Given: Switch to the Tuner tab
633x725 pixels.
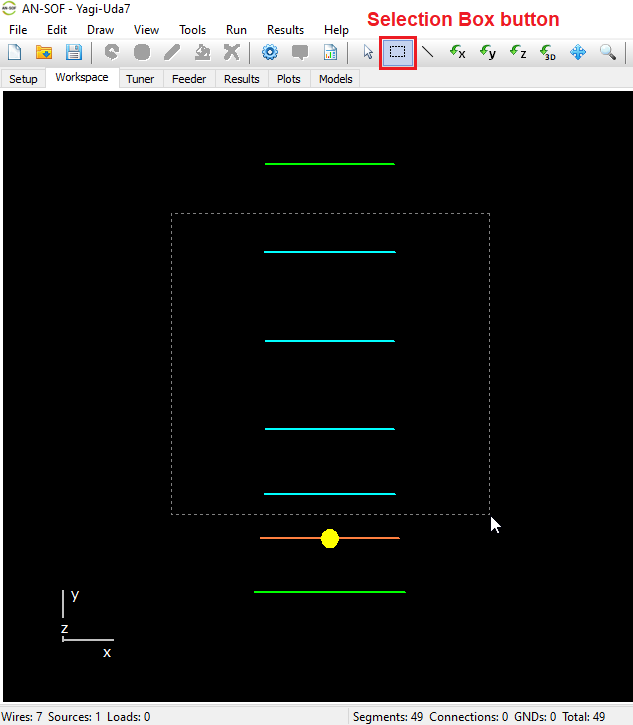Looking at the screenshot, I should click(140, 79).
